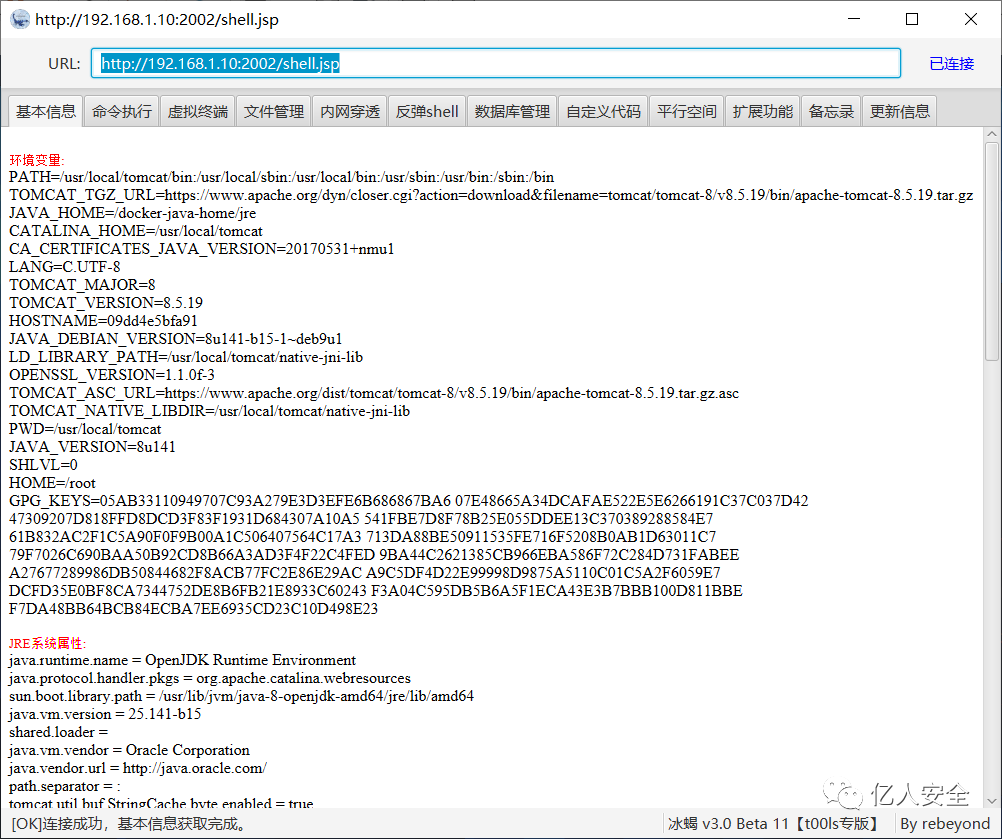Click the status message 连接成功 in status bar
This screenshot has width=1002, height=839.
click(130, 824)
